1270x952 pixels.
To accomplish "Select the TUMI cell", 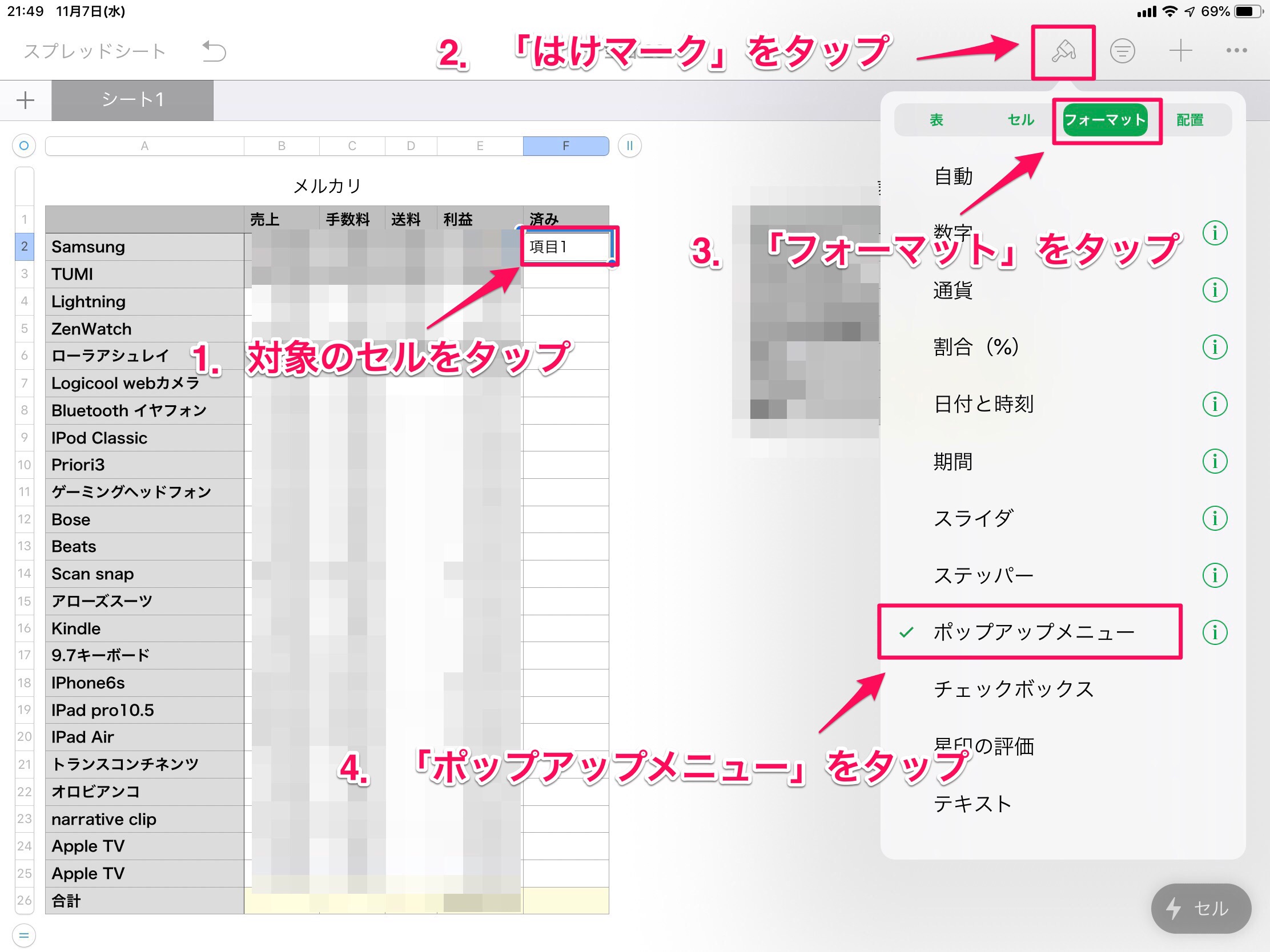I will [144, 275].
